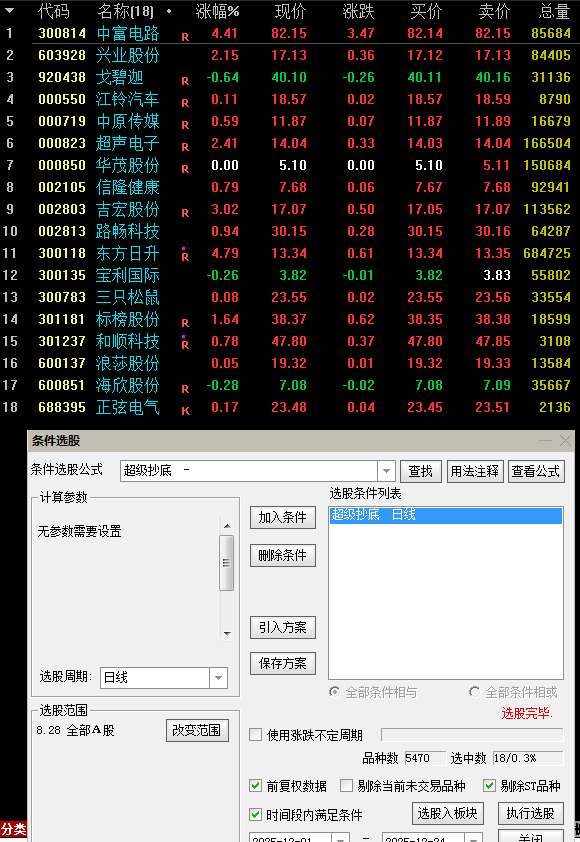Toggle the 剔除ST品种 checkbox

pyautogui.click(x=489, y=786)
